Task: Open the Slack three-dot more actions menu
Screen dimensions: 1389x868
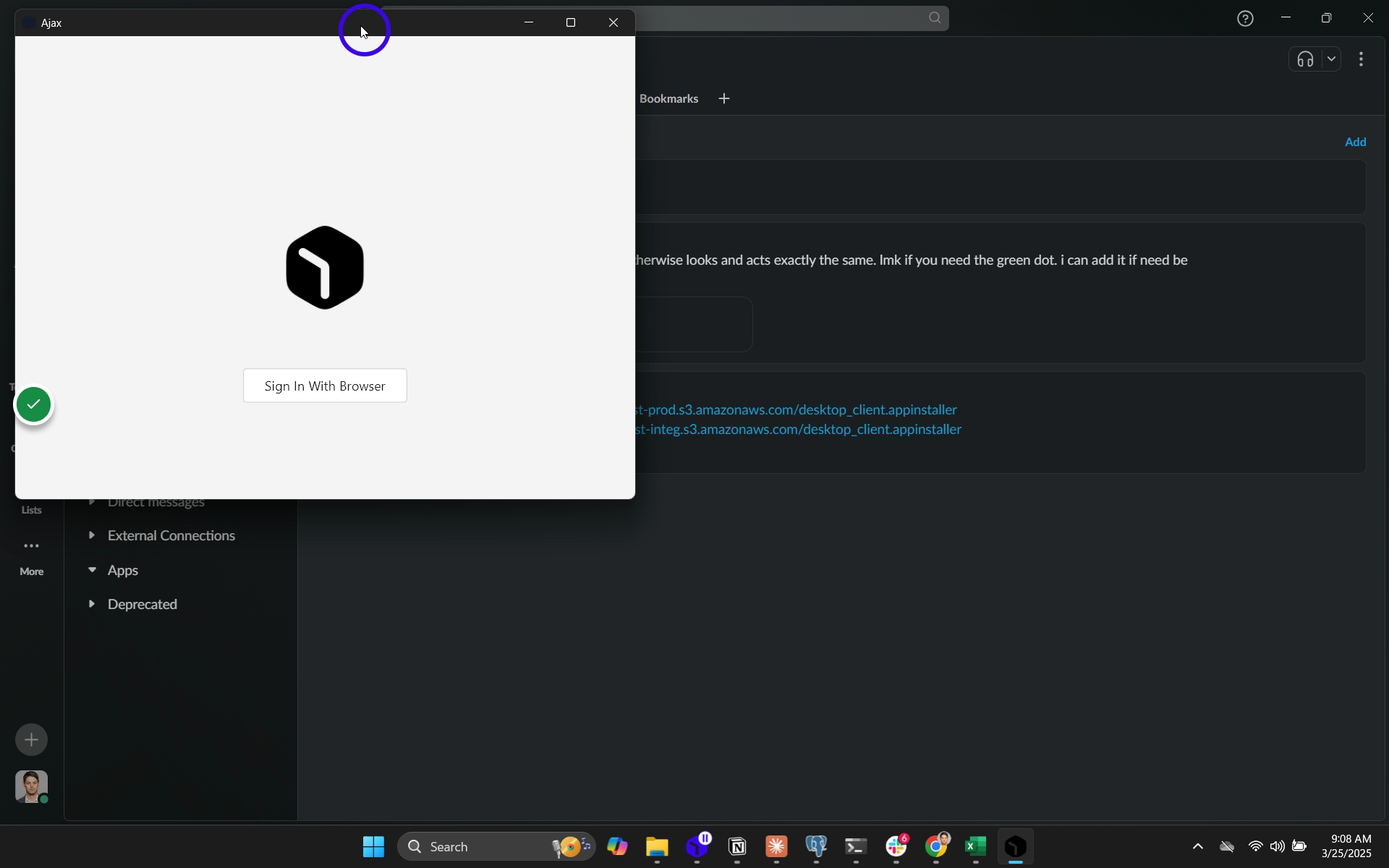Action: coord(1361,59)
